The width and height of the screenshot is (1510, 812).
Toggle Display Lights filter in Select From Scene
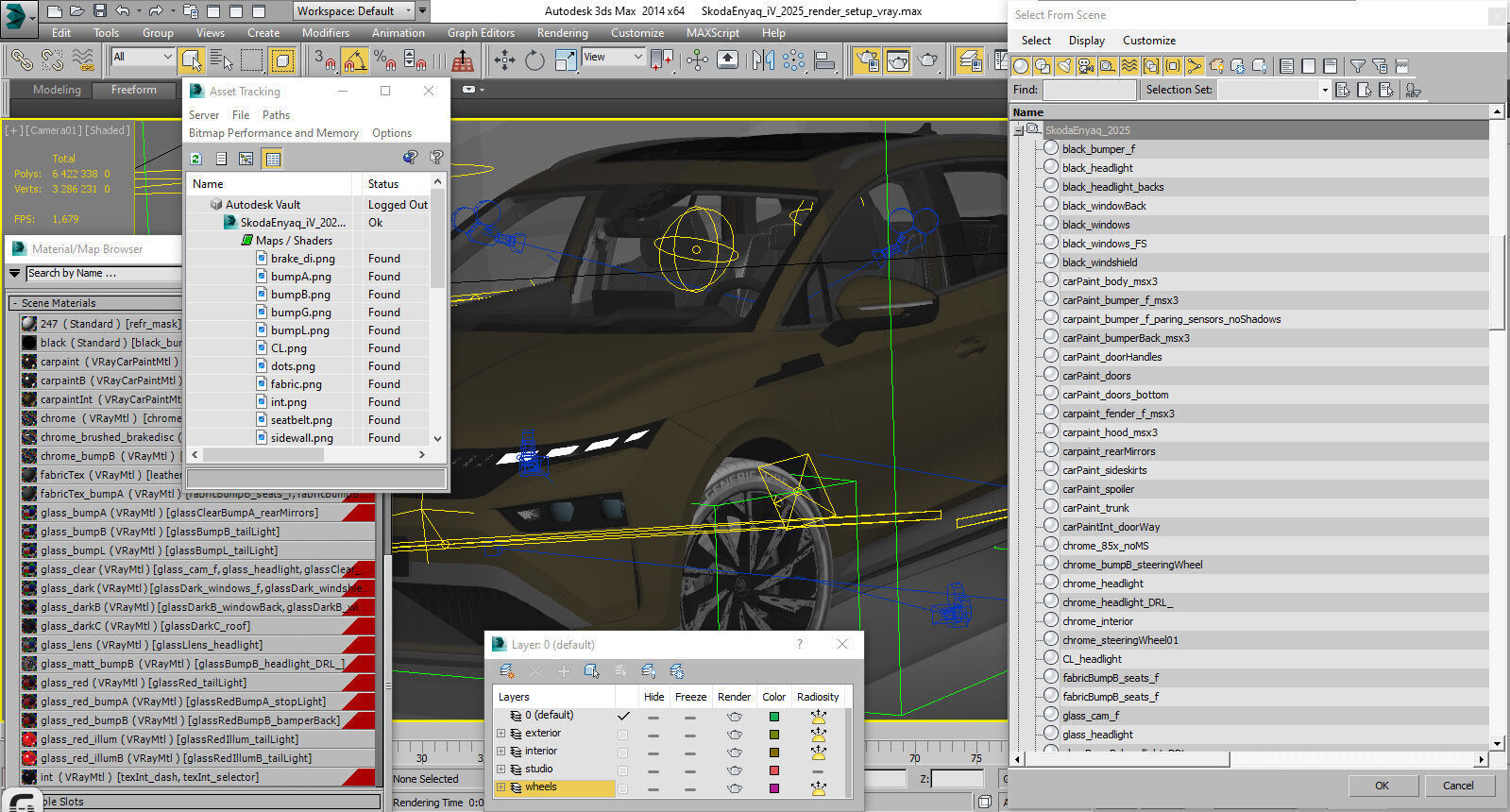coord(1064,66)
